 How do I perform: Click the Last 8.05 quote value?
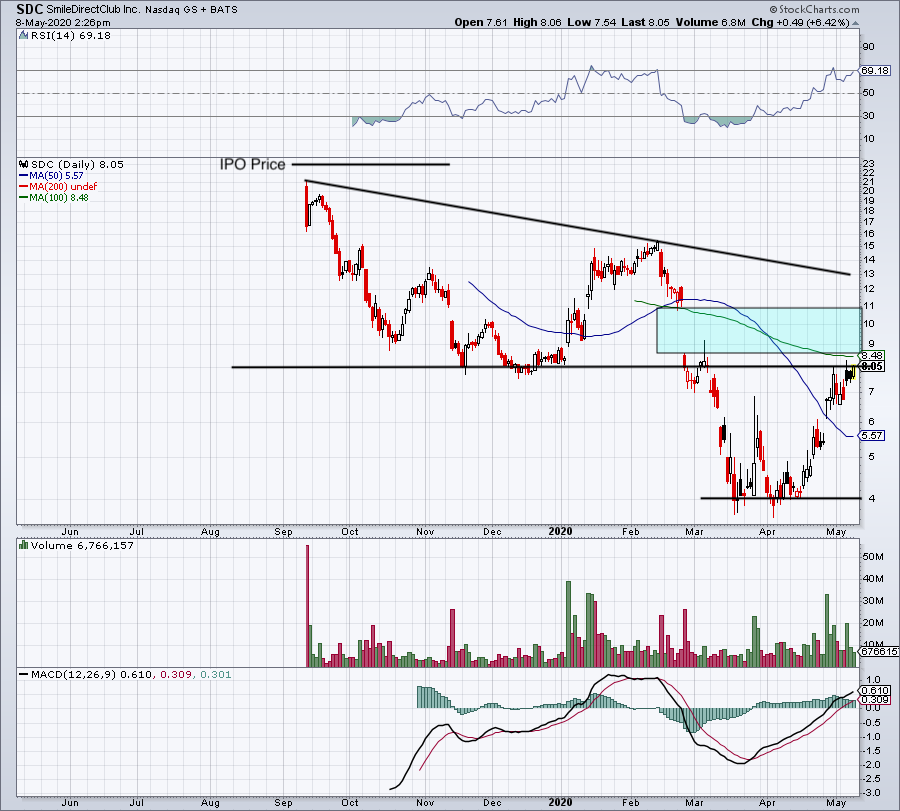tap(646, 22)
